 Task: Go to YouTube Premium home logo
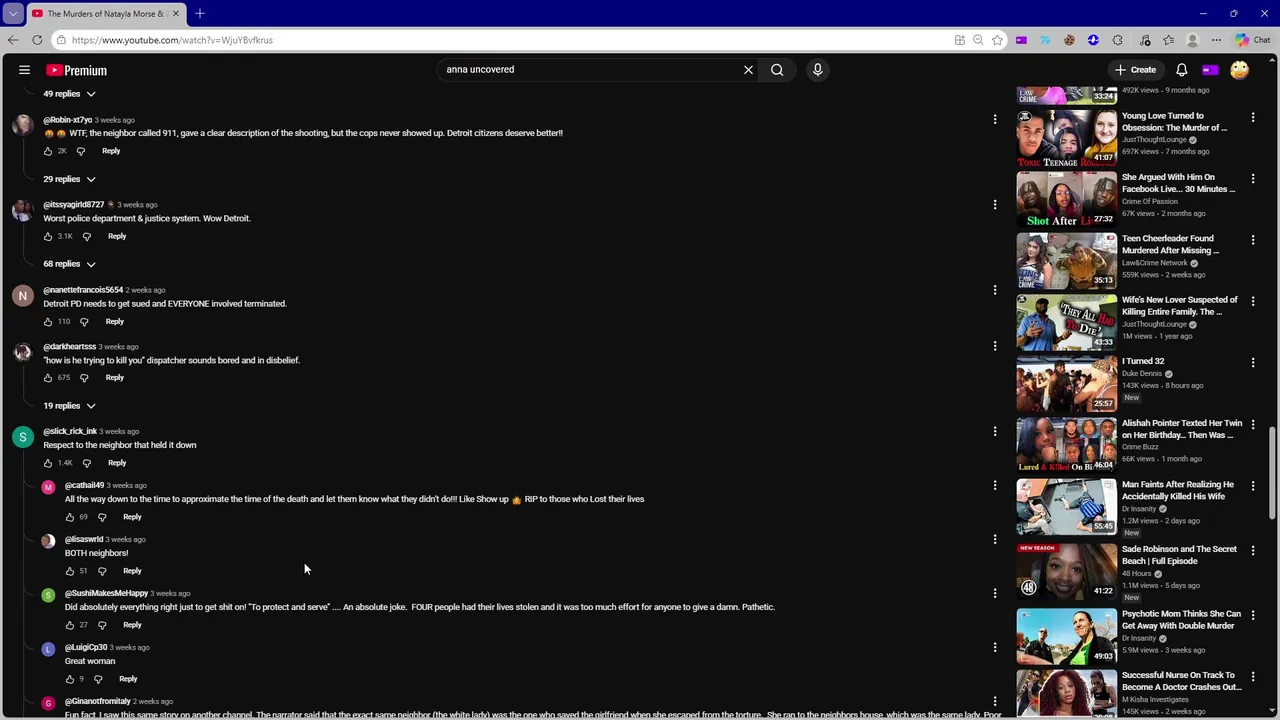[76, 70]
